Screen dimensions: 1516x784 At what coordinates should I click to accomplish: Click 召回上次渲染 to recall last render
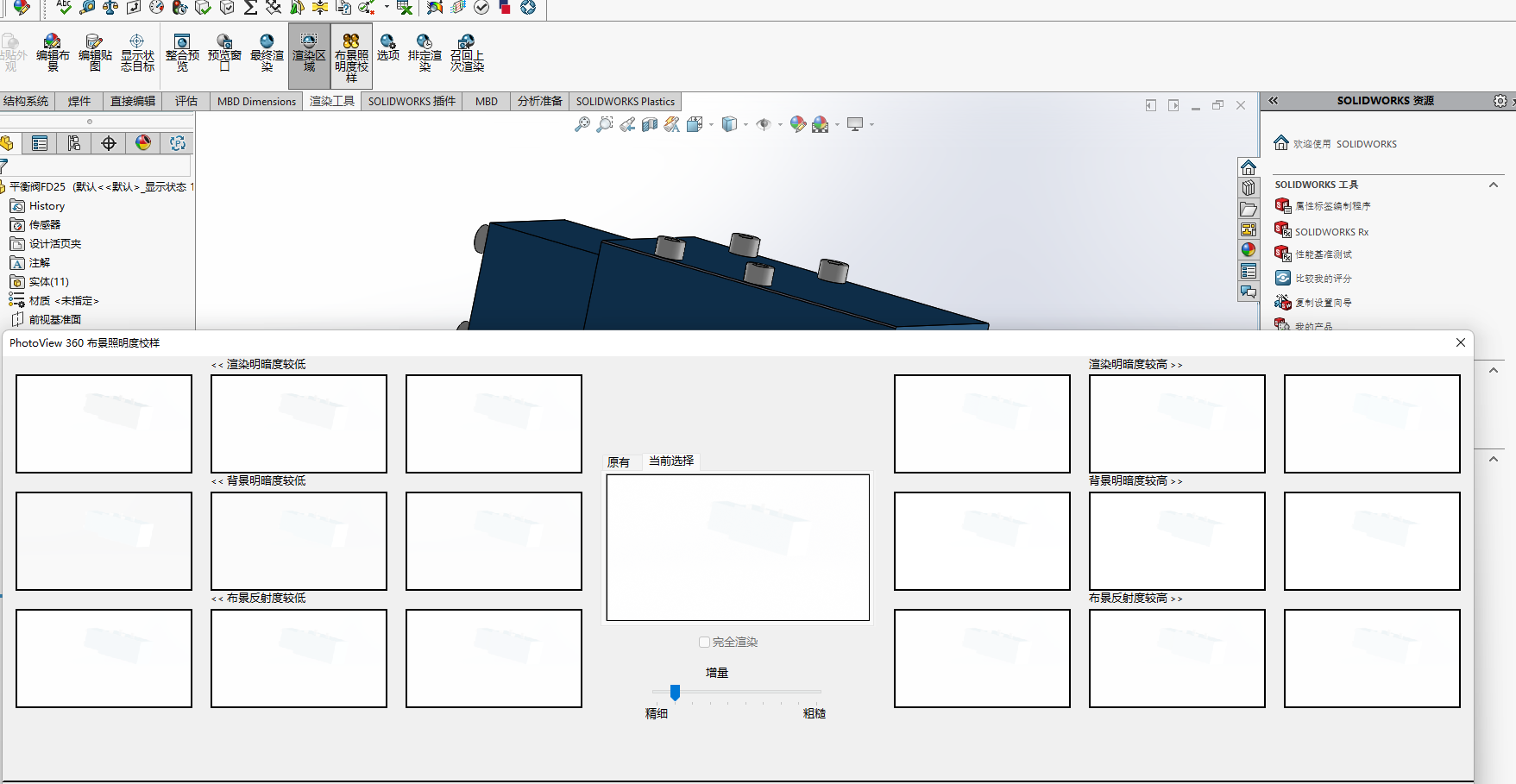(x=467, y=53)
